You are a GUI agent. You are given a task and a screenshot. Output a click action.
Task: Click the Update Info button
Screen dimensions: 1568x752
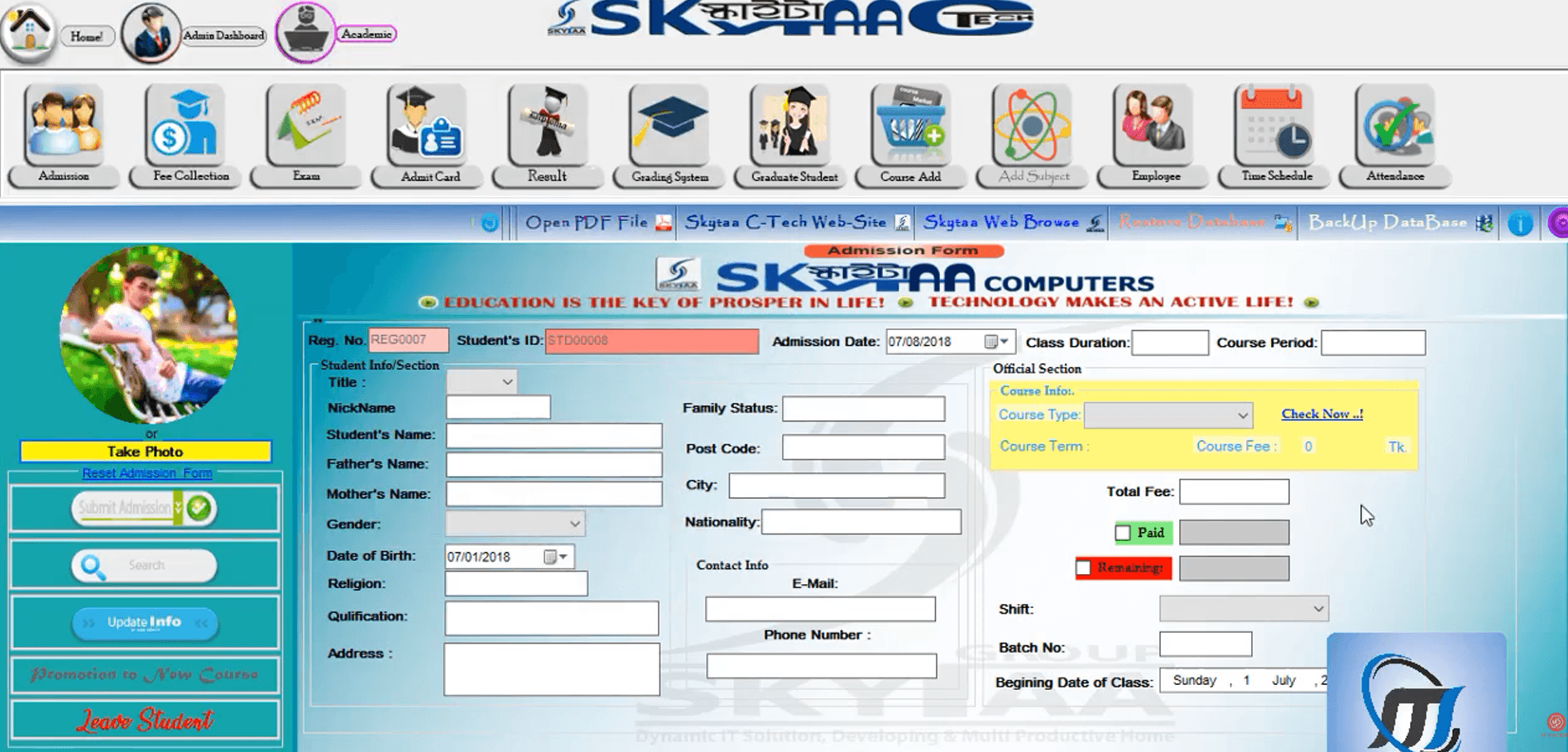click(x=145, y=623)
